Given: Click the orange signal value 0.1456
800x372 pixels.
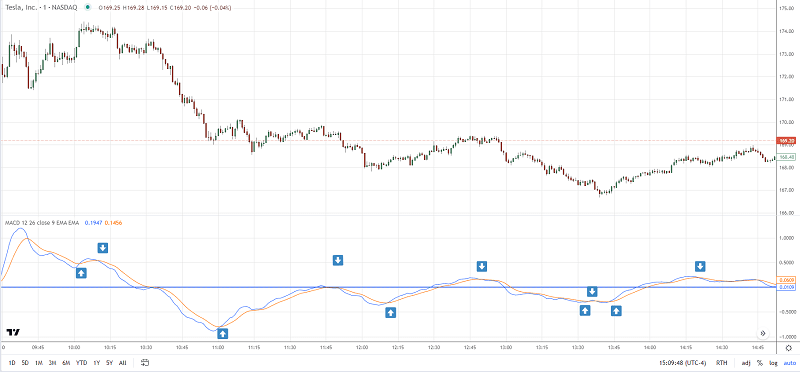Looking at the screenshot, I should (x=113, y=223).
